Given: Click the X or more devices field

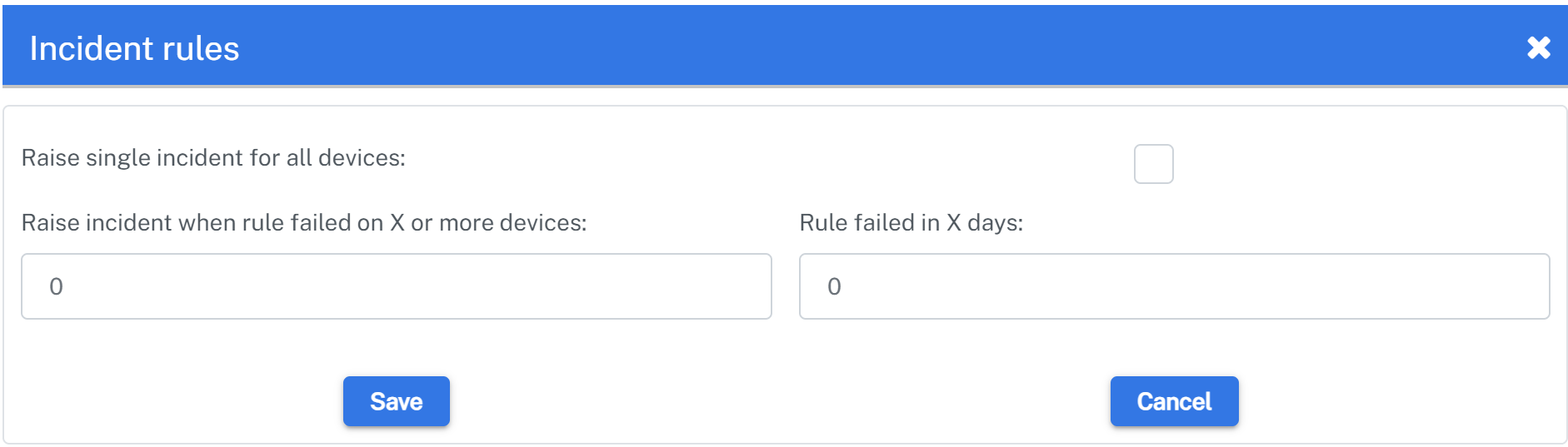Looking at the screenshot, I should (x=396, y=286).
